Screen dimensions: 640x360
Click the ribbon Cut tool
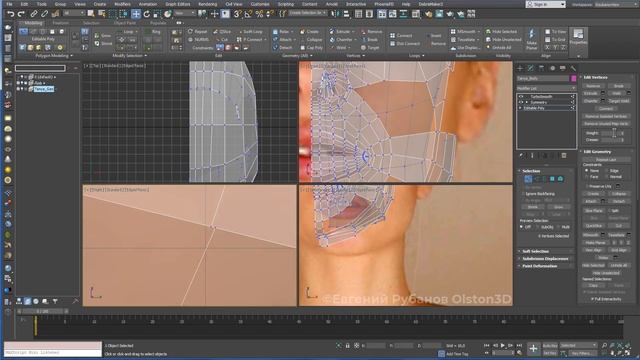(223, 40)
